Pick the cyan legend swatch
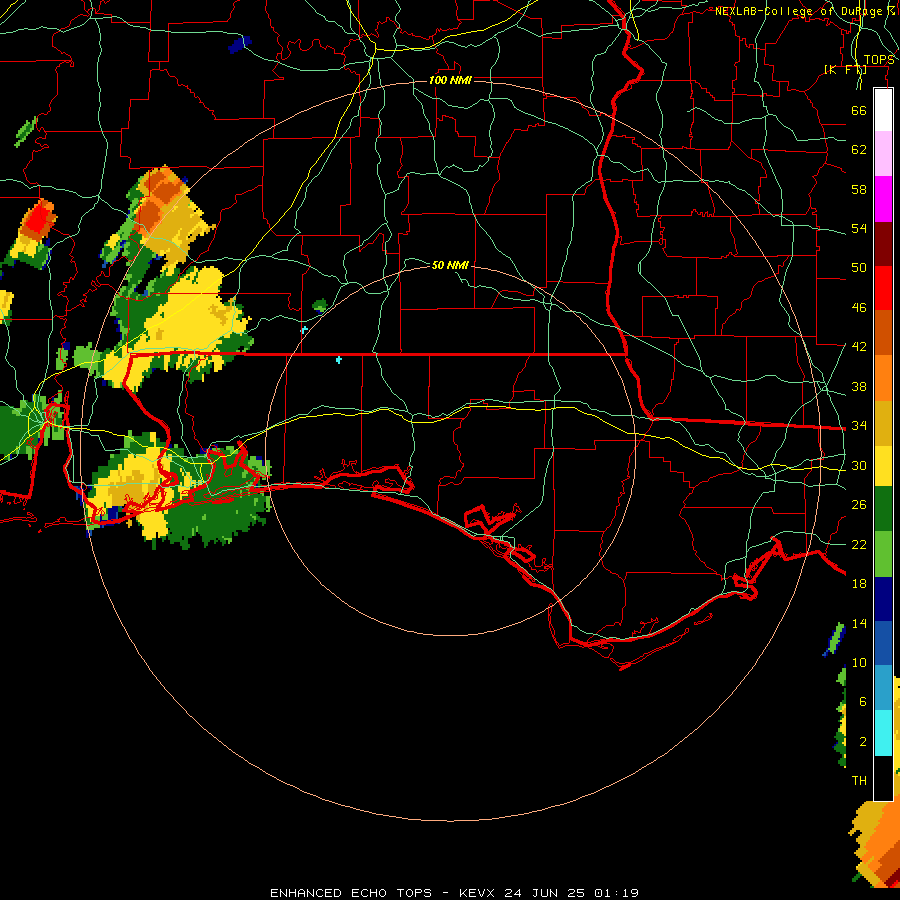 883,733
